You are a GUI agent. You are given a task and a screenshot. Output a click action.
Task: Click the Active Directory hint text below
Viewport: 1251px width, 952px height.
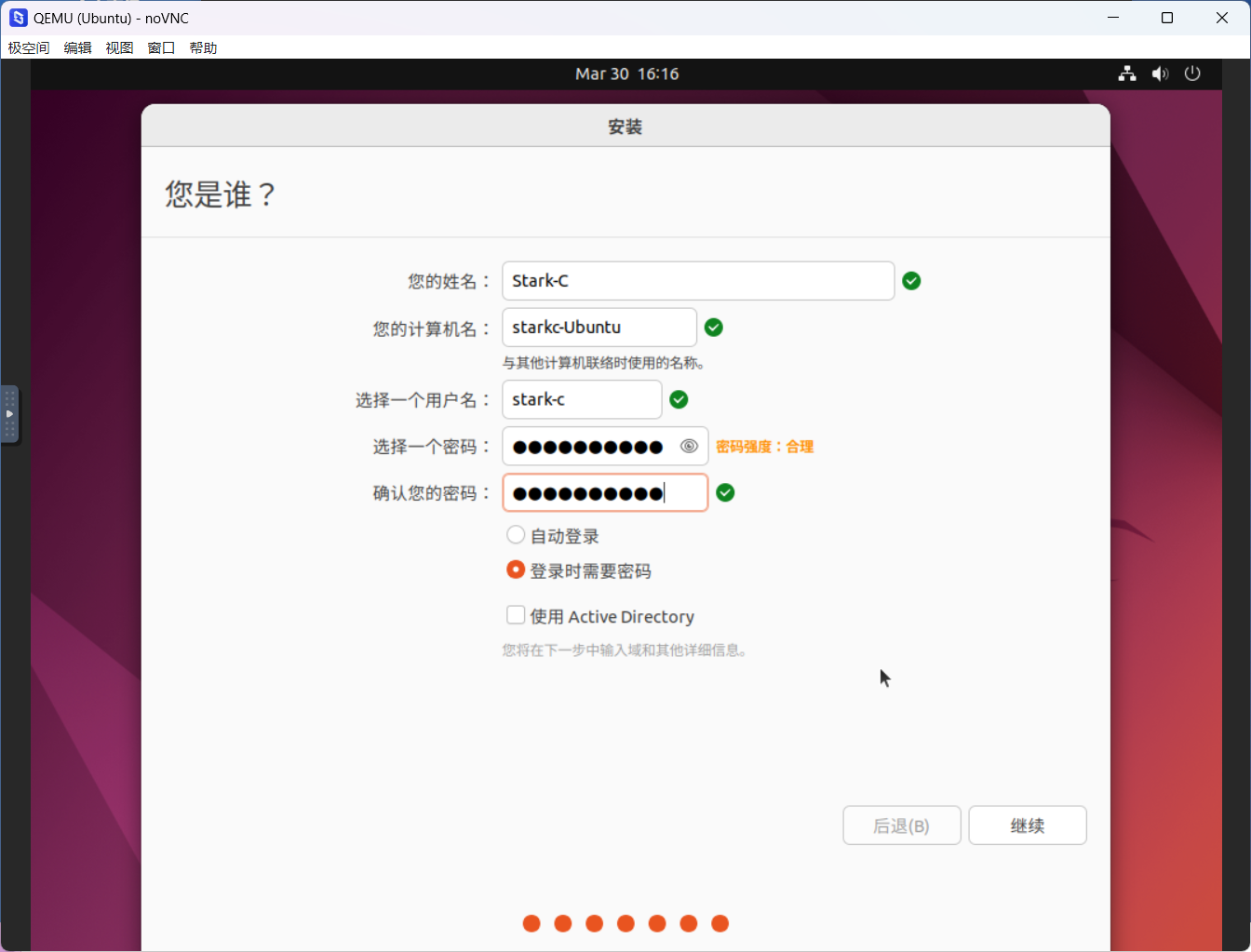(625, 650)
